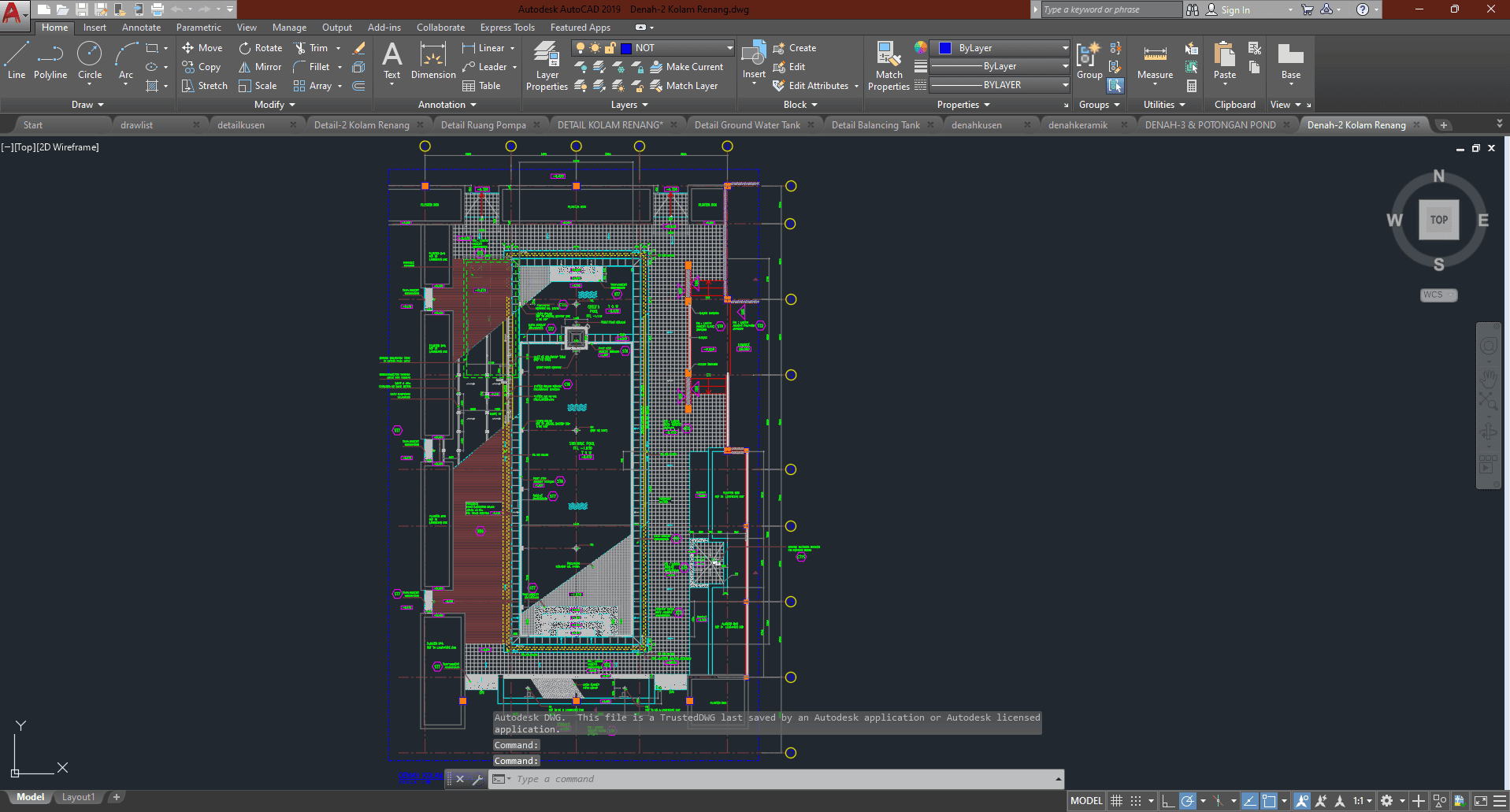Choose the Mirror modify tool
The height and width of the screenshot is (812, 1510).
pos(260,67)
